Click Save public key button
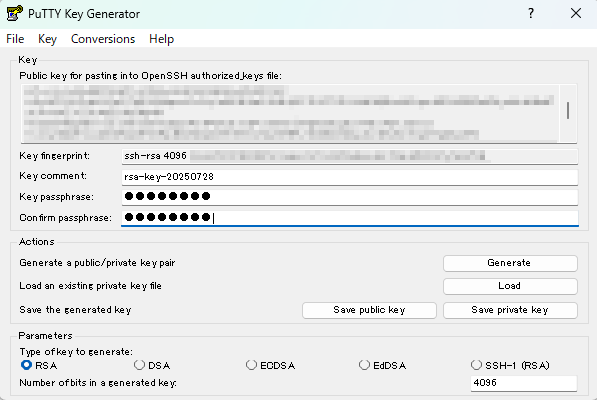Image resolution: width=597 pixels, height=400 pixels. [x=369, y=310]
